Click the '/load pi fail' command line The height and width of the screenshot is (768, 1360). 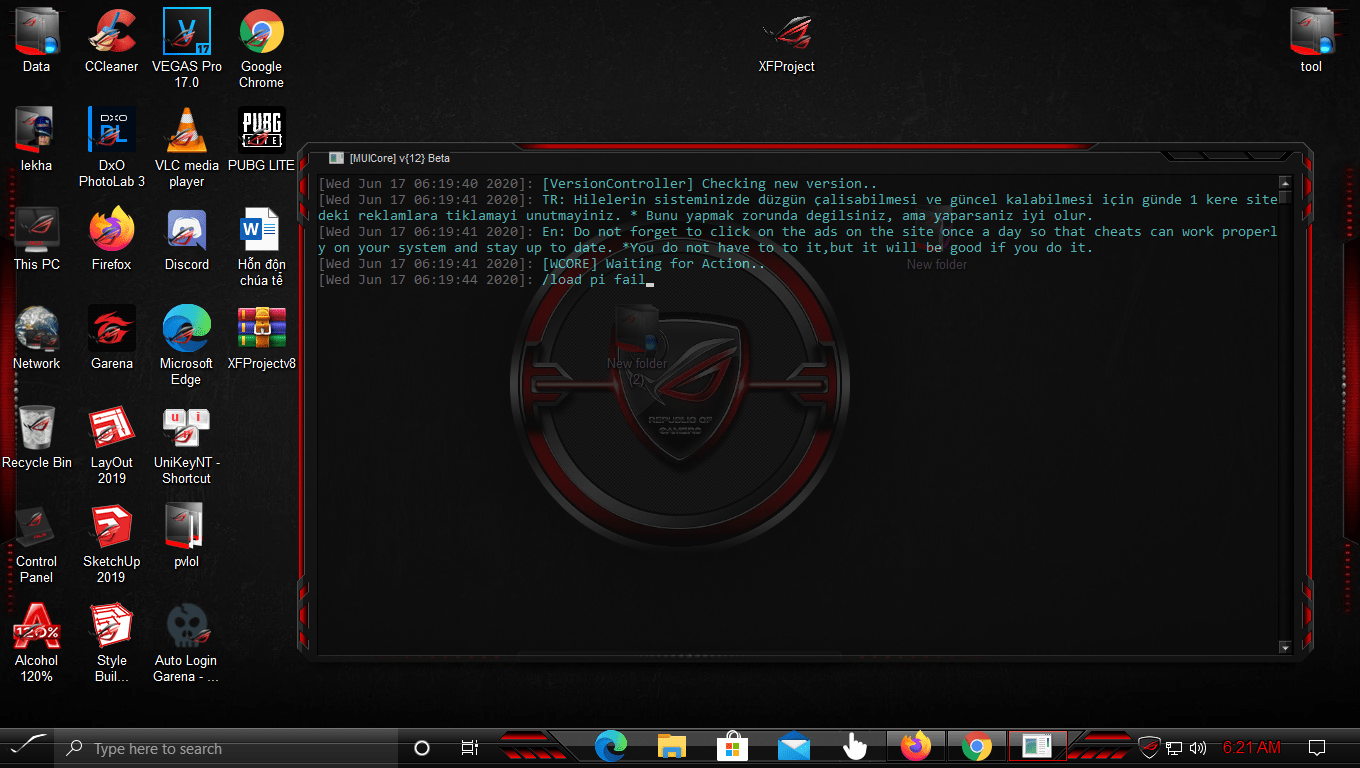595,279
